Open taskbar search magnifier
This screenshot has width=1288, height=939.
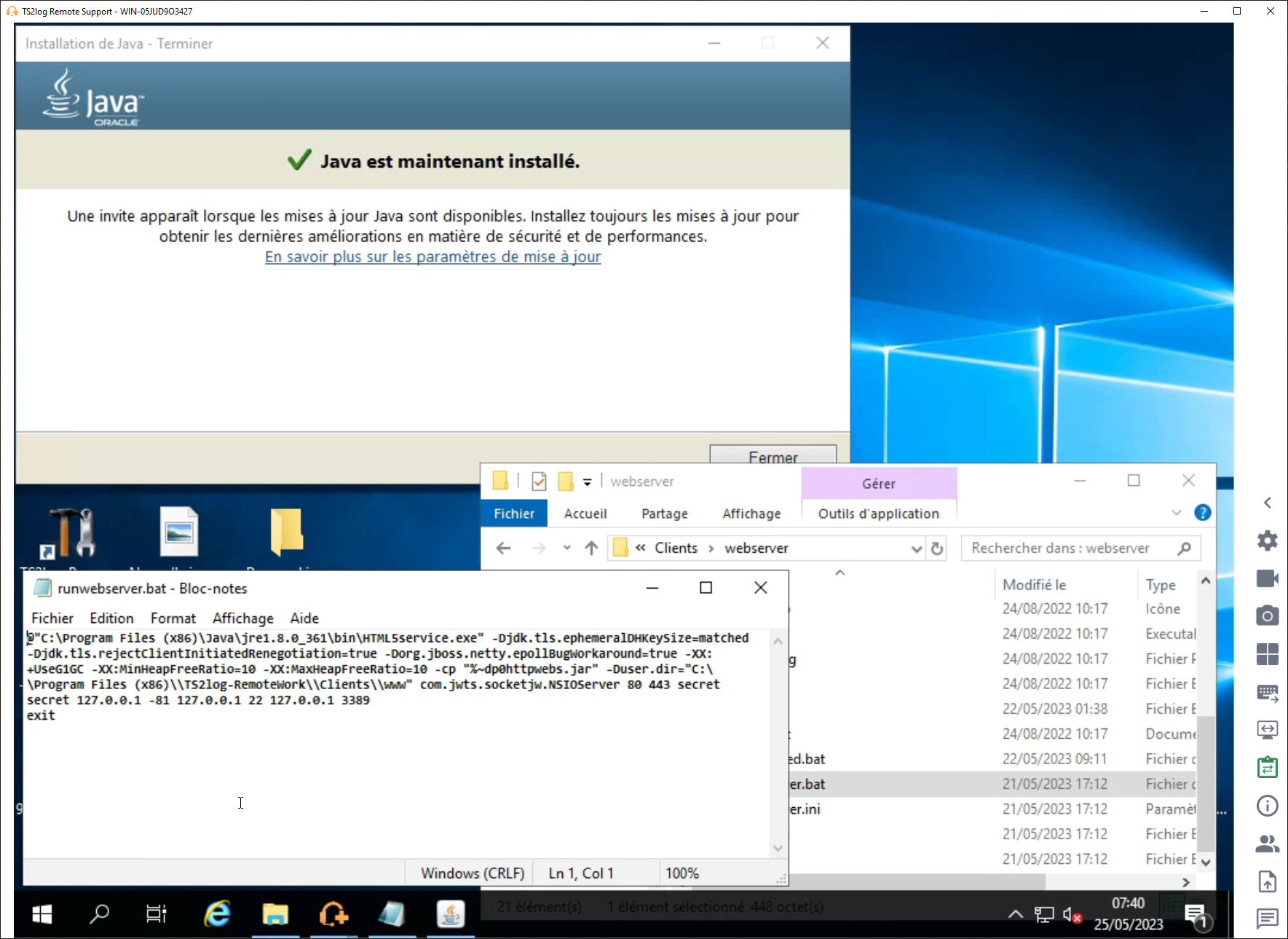(99, 914)
